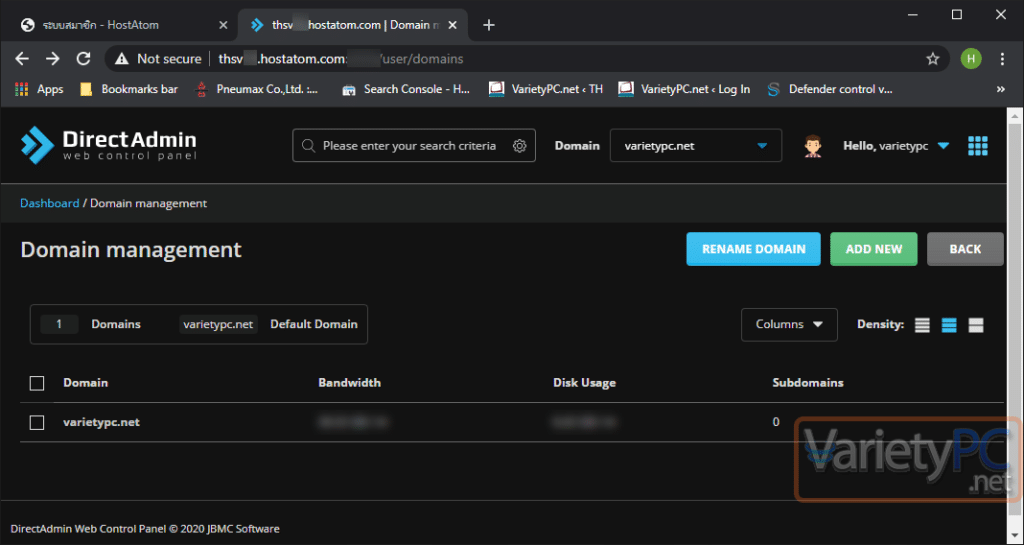The height and width of the screenshot is (545, 1024).
Task: Open Chrome three-dot menu
Action: coord(1002,59)
